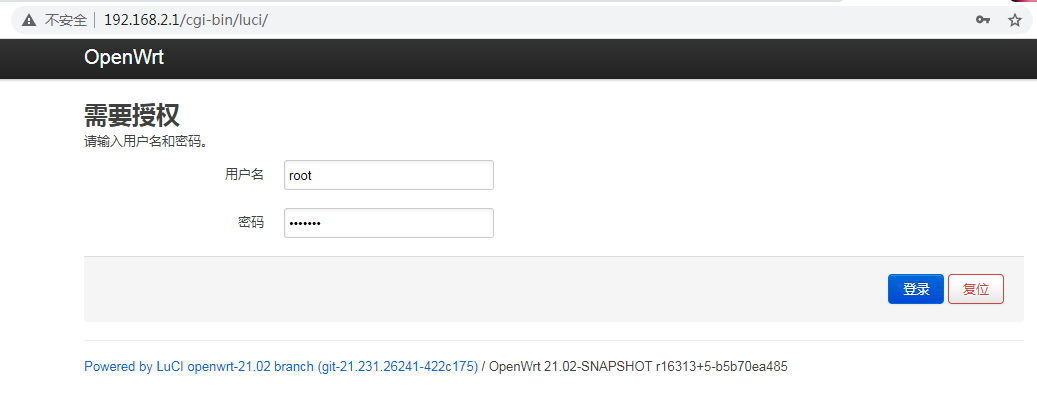Screen dimensions: 1037x416
Task: Open the OpenWrt header brand link
Action: pos(123,57)
